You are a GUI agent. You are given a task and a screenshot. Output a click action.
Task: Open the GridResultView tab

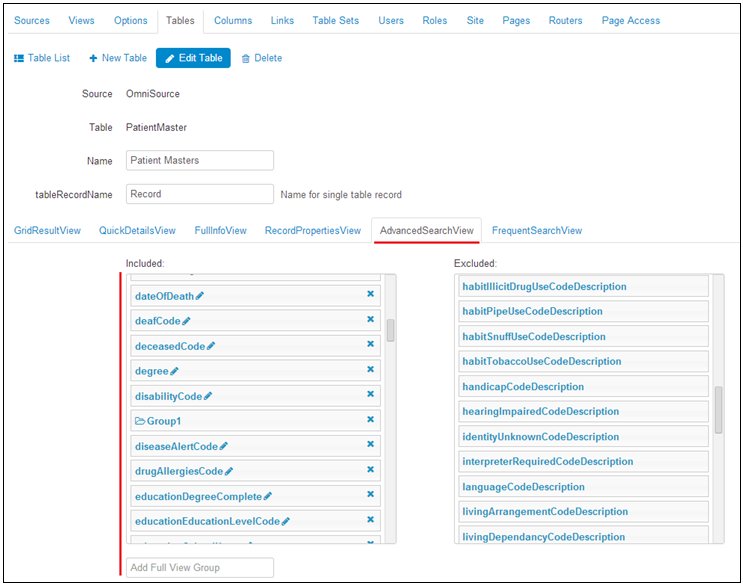[47, 230]
